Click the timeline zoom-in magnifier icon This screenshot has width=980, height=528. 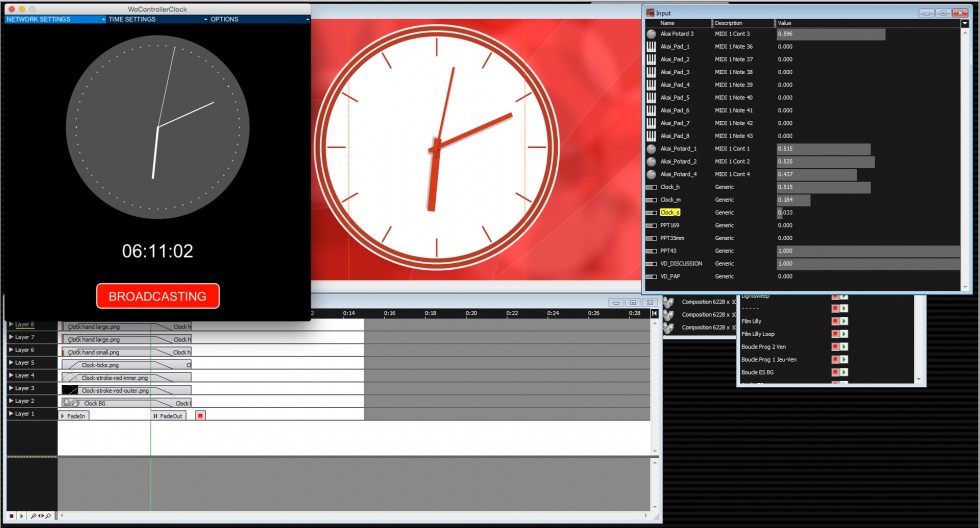point(34,516)
